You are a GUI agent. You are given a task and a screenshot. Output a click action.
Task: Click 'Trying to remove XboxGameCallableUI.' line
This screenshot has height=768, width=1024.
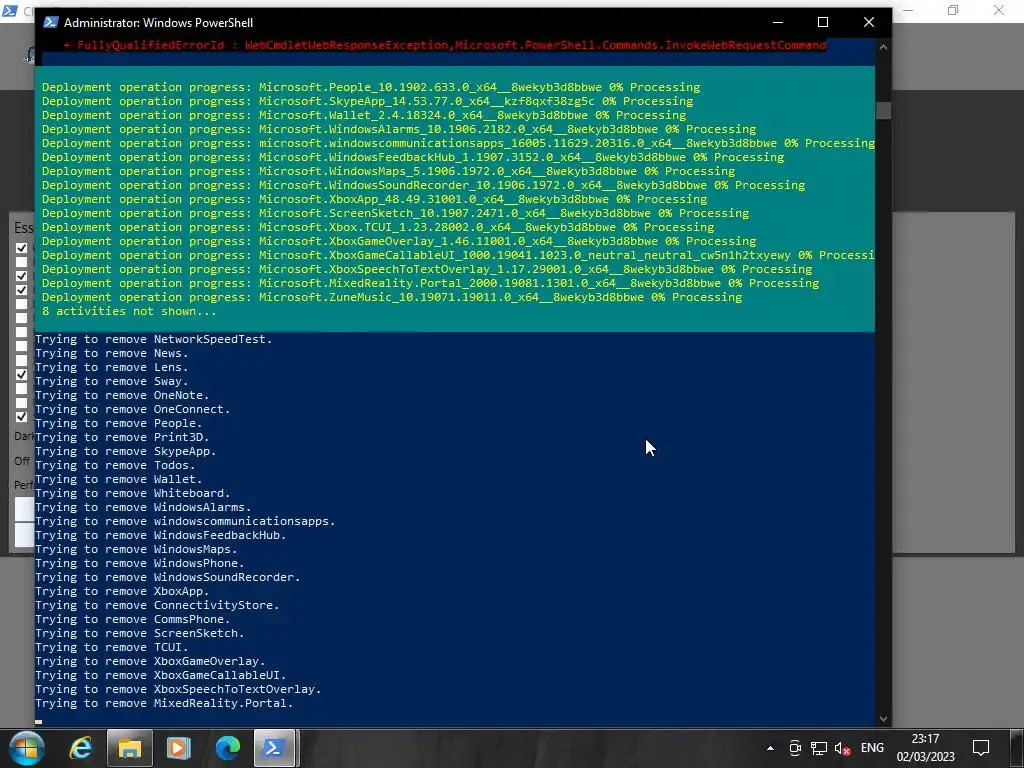161,676
